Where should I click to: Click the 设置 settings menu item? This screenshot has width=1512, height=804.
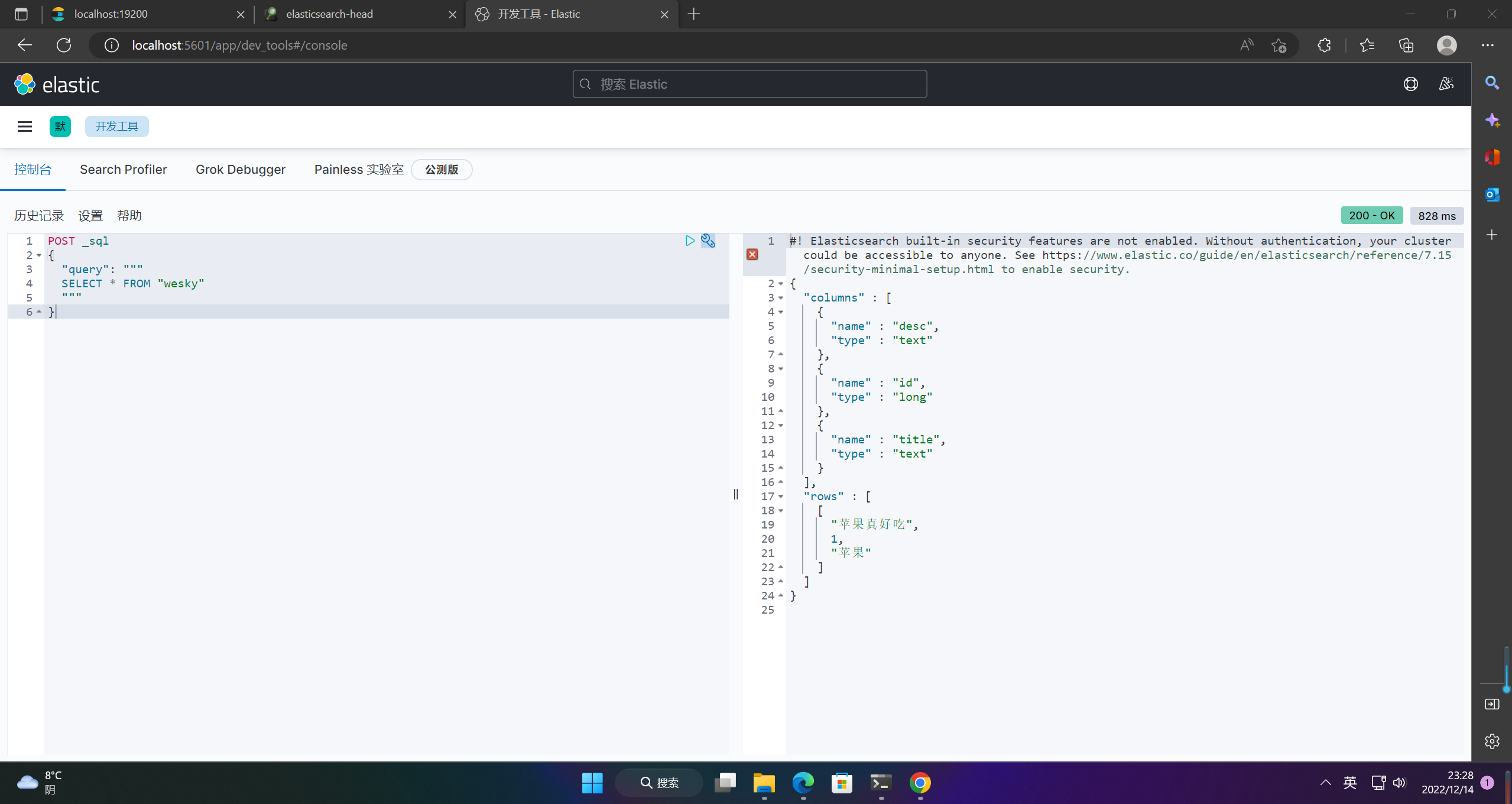click(91, 215)
